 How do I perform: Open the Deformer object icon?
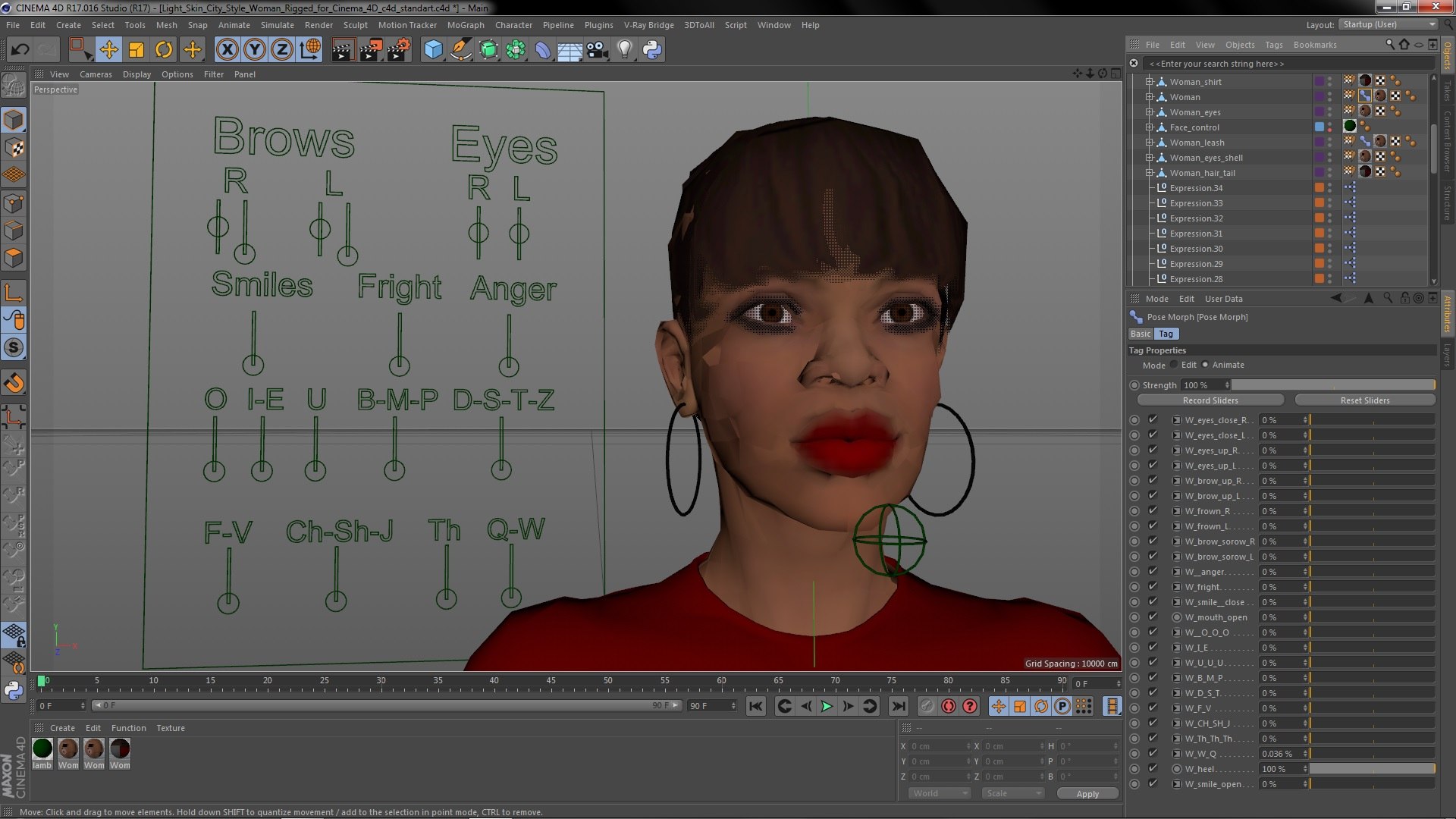[543, 50]
